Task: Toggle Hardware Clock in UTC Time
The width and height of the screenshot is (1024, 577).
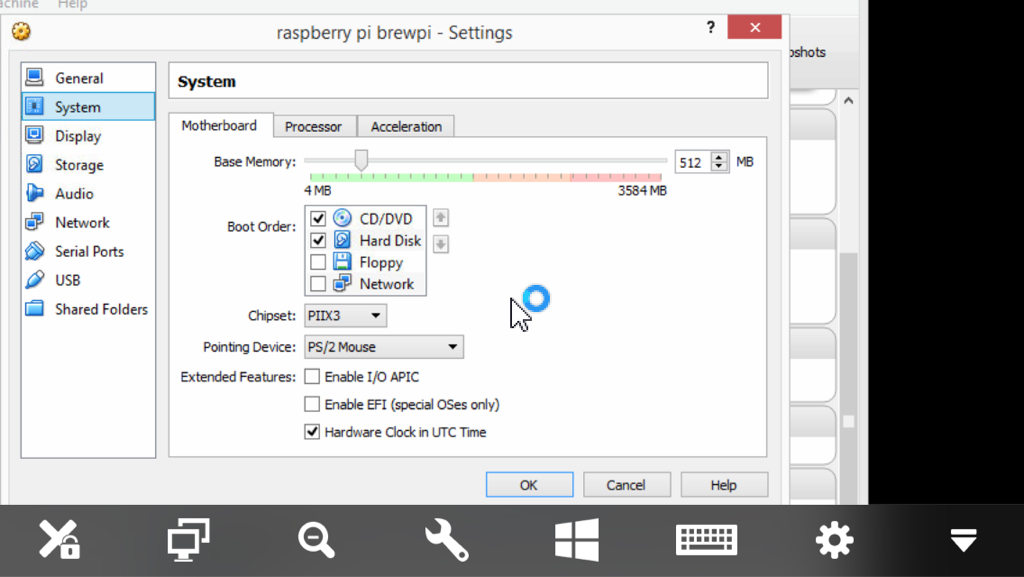Action: [x=312, y=431]
